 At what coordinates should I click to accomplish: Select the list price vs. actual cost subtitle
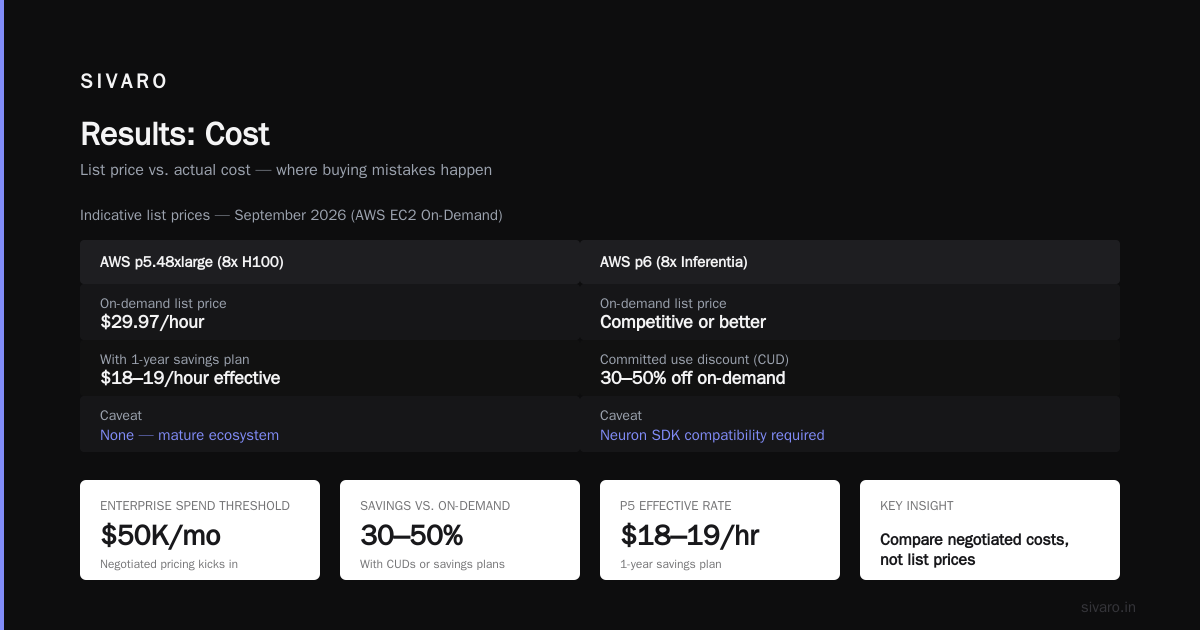click(x=286, y=170)
